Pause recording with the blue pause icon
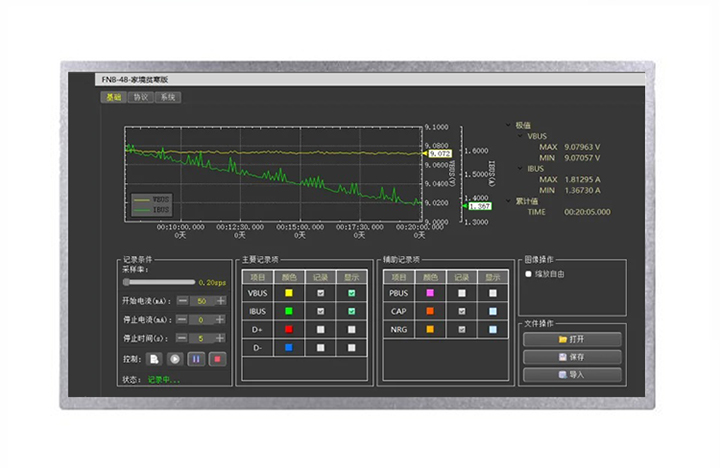720x468 pixels. coord(196,358)
